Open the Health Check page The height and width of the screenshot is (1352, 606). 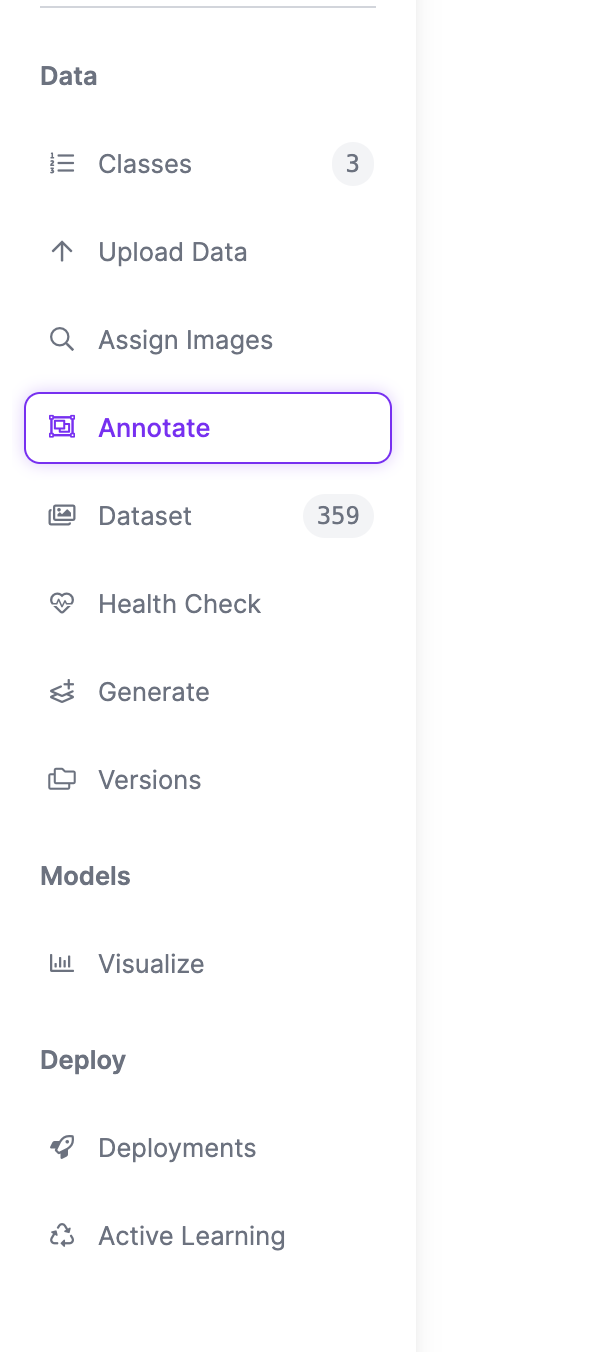click(x=179, y=604)
